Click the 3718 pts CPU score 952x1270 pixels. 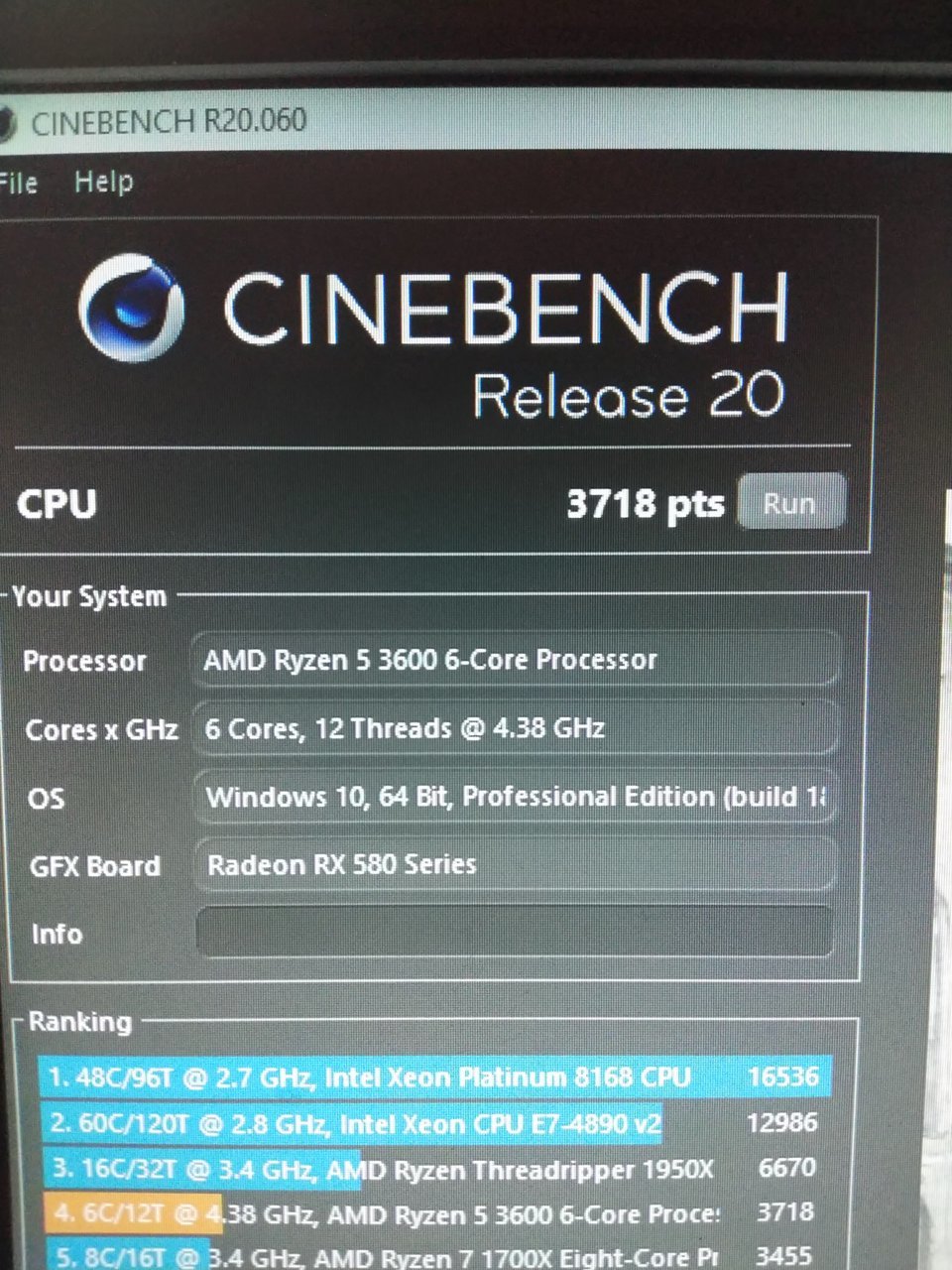pos(646,504)
